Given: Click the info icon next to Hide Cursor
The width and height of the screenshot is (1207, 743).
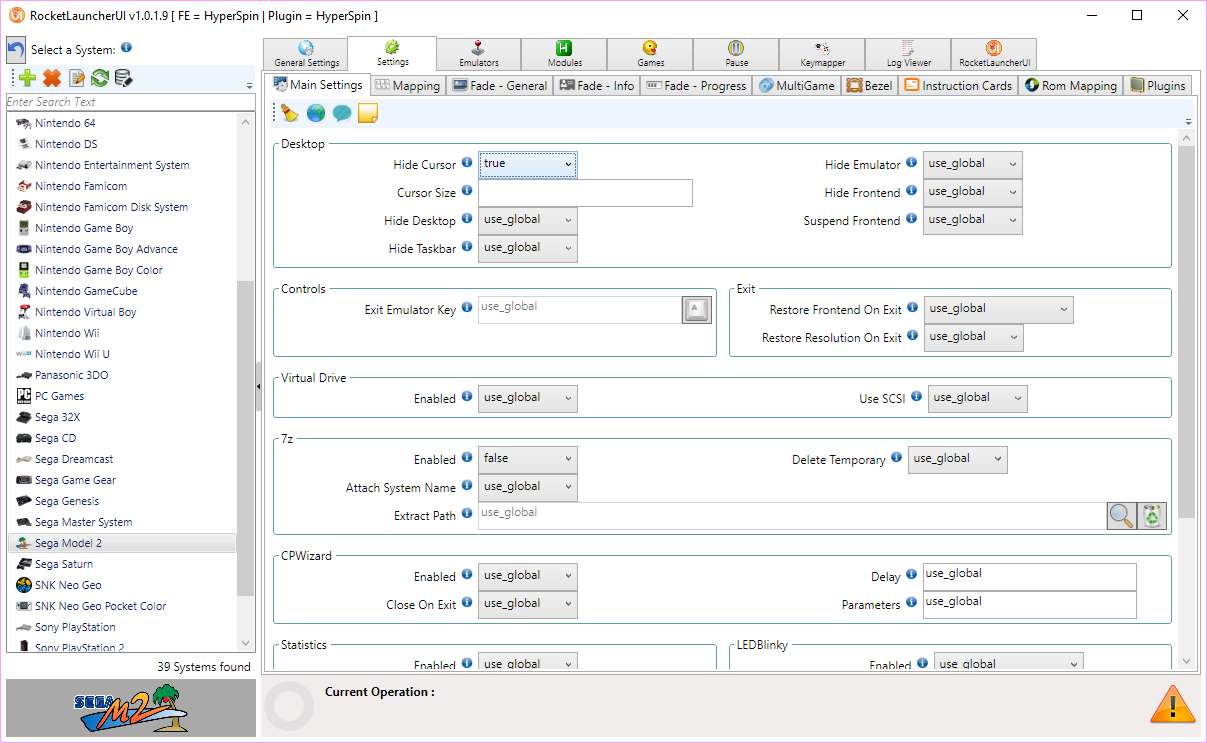Looking at the screenshot, I should pyautogui.click(x=467, y=163).
